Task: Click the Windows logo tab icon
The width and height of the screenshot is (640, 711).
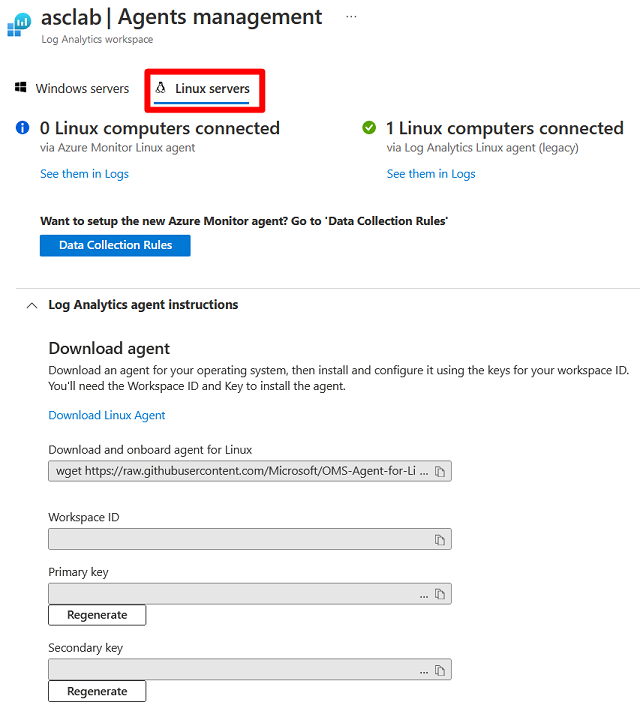Action: click(x=21, y=88)
